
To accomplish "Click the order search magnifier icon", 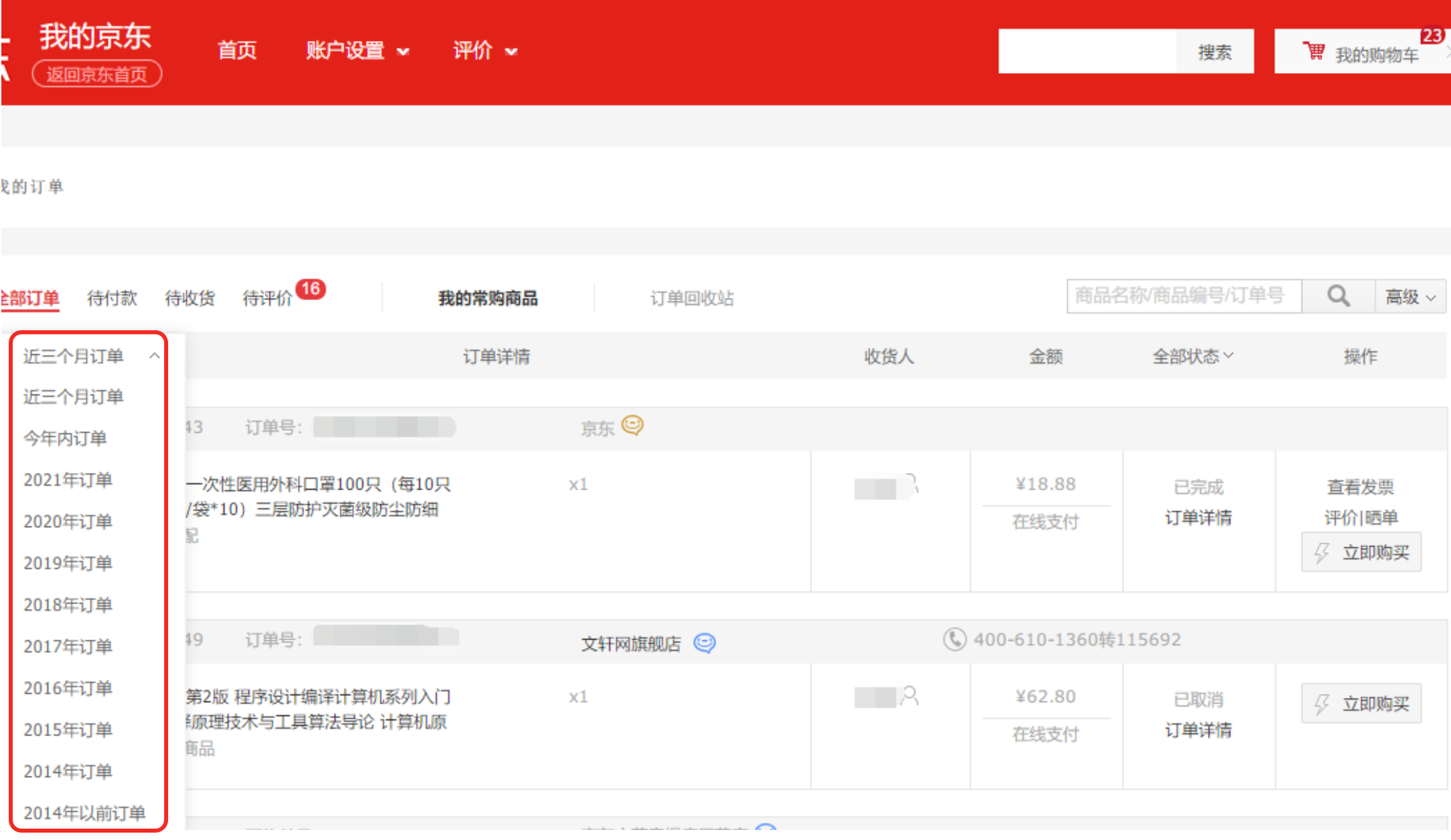I will click(x=1338, y=296).
